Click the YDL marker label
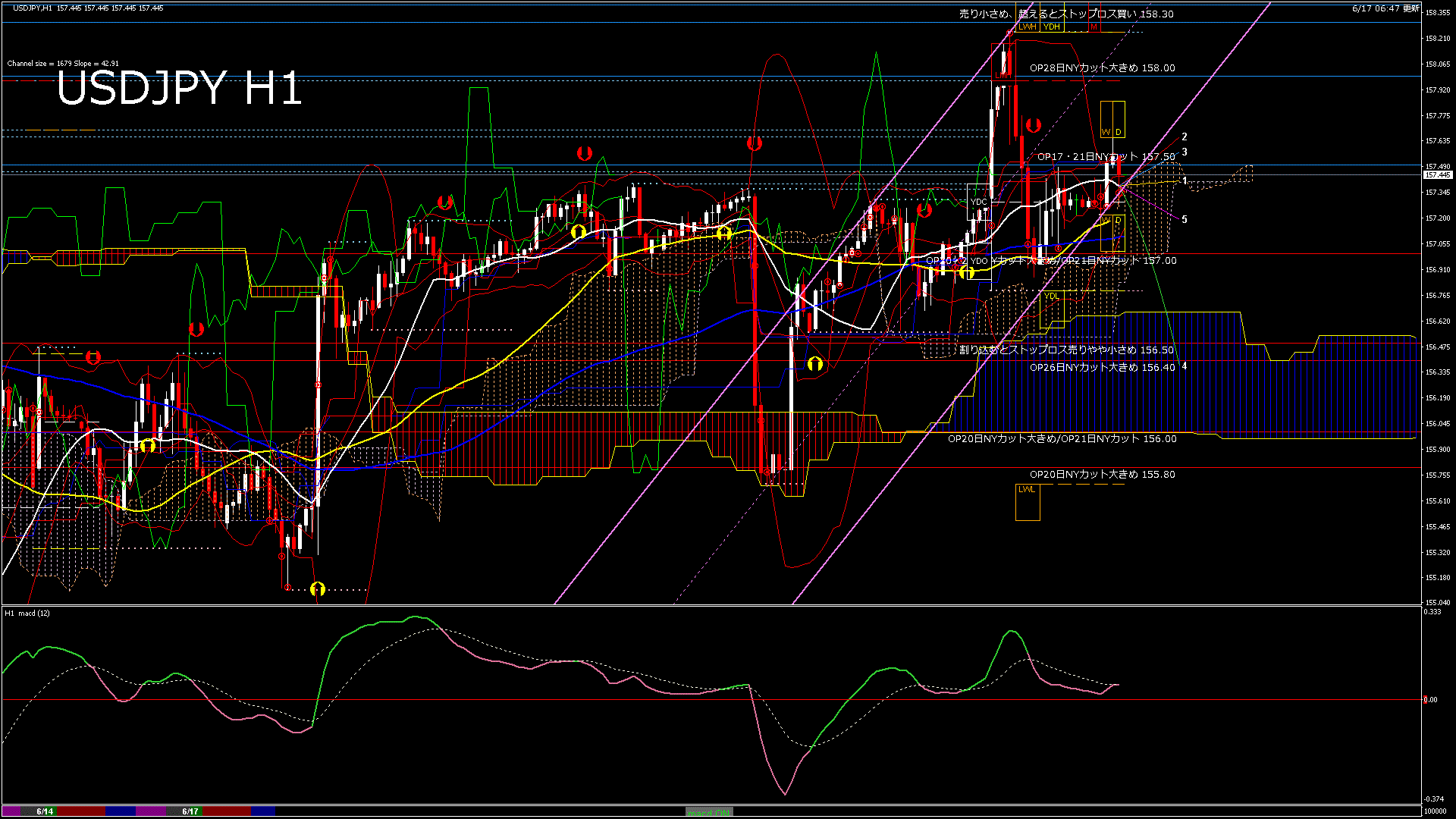The width and height of the screenshot is (1456, 819). [1051, 296]
